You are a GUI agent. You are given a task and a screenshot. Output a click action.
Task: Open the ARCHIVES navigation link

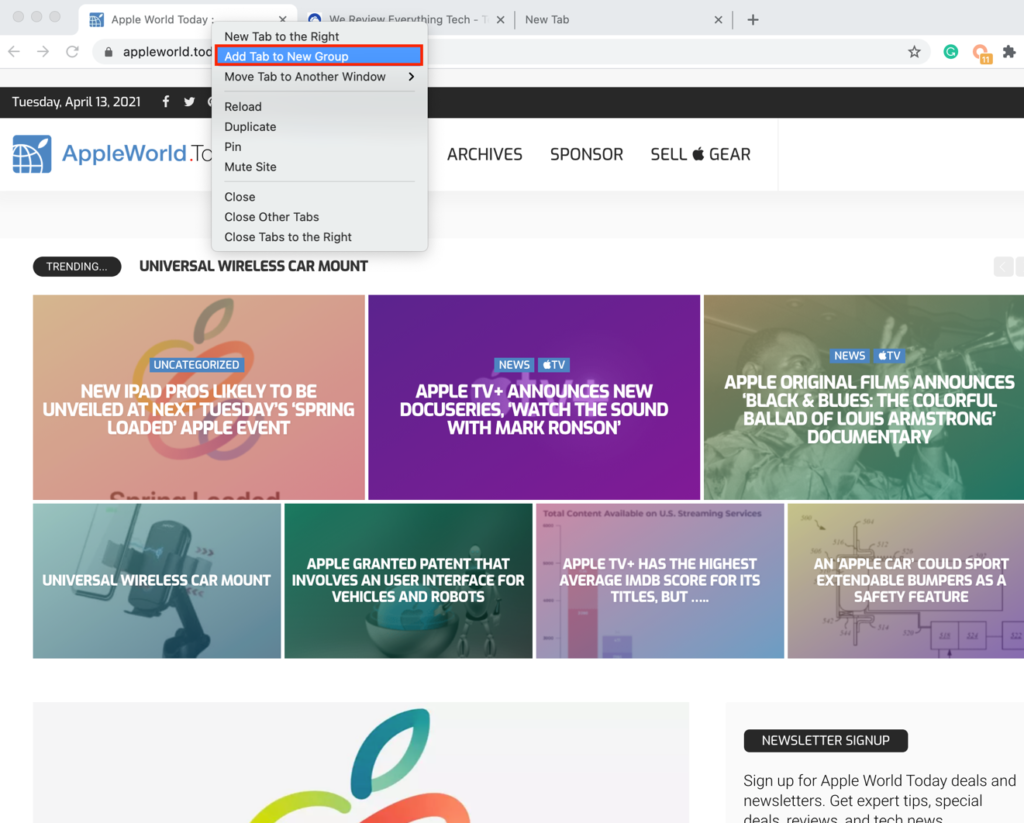[x=484, y=154]
